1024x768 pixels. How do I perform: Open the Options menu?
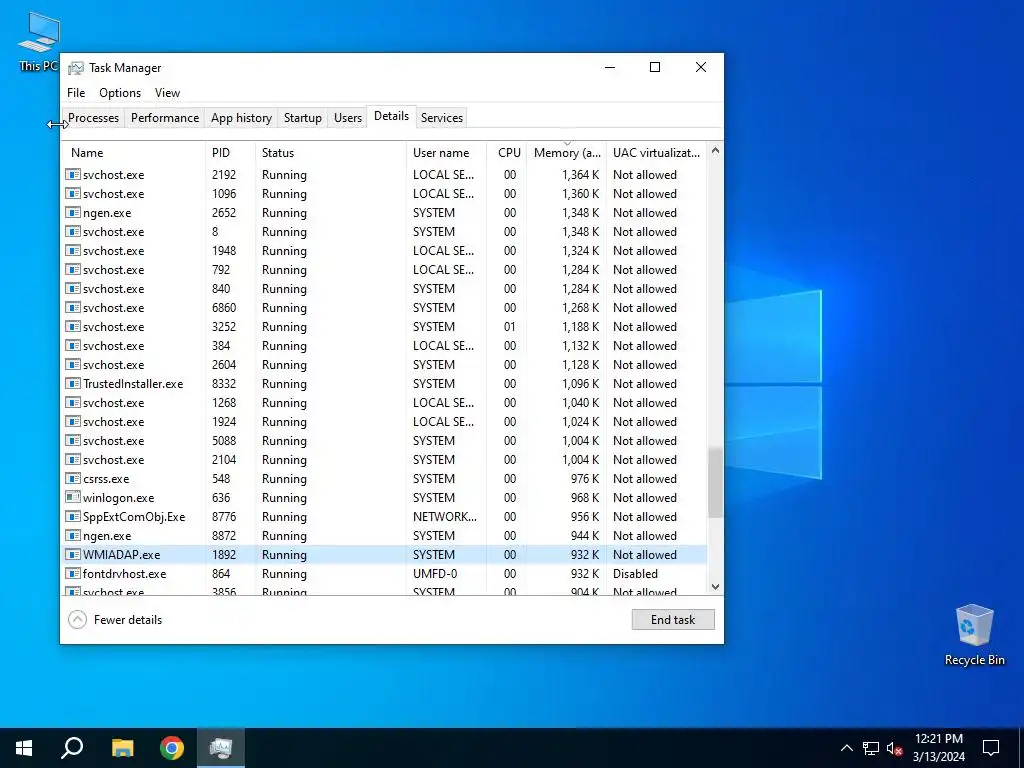point(120,93)
